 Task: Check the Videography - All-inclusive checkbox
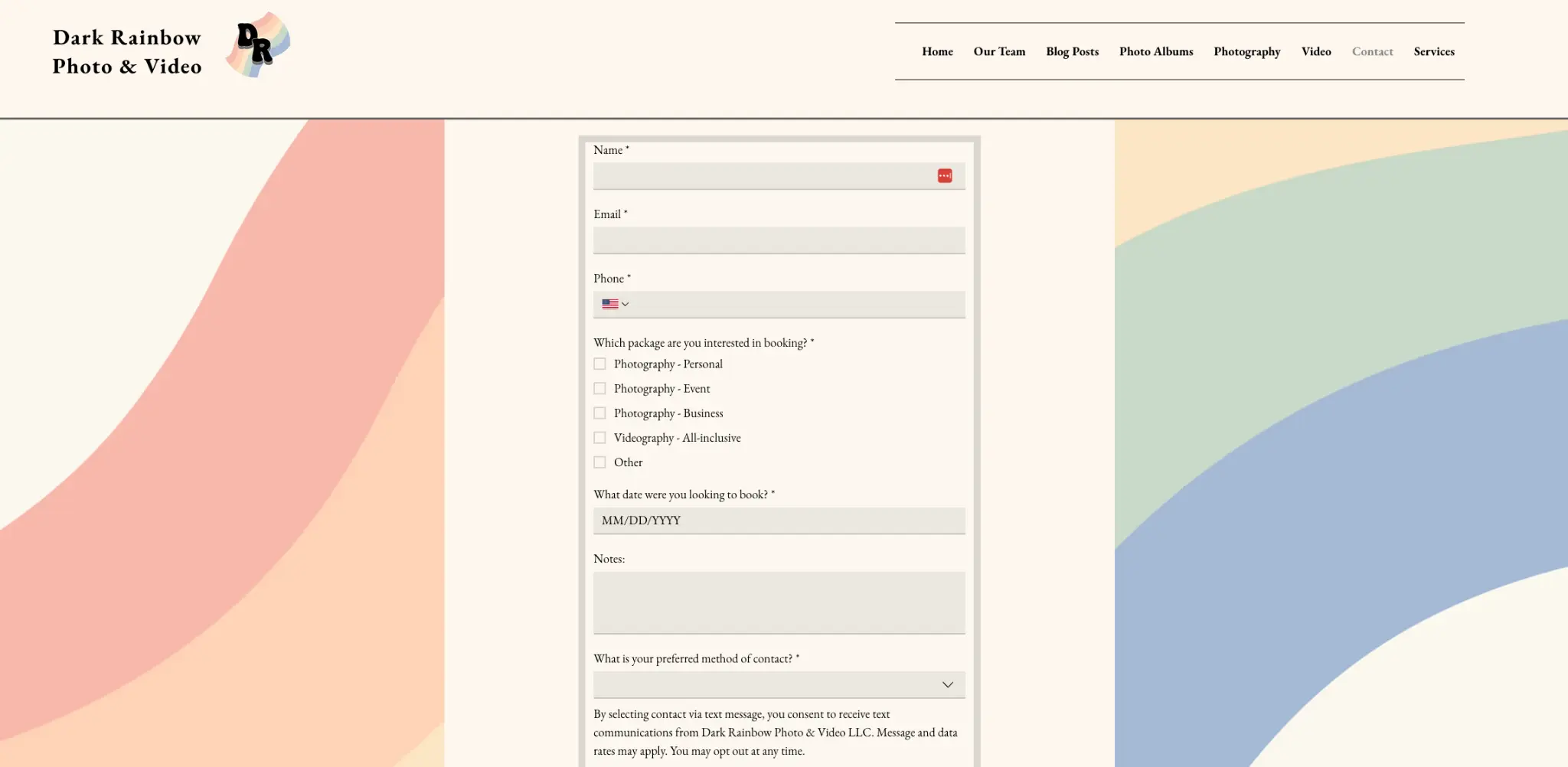tap(599, 438)
